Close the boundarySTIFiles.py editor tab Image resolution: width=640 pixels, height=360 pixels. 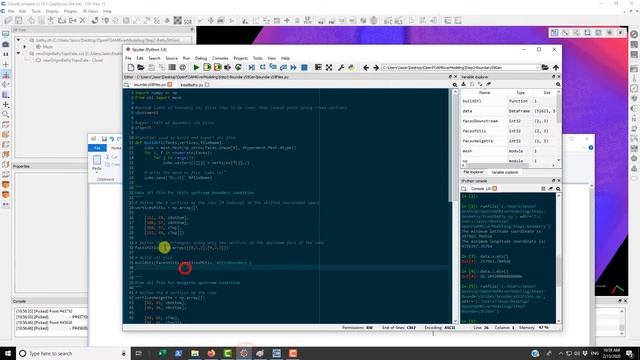click(169, 85)
